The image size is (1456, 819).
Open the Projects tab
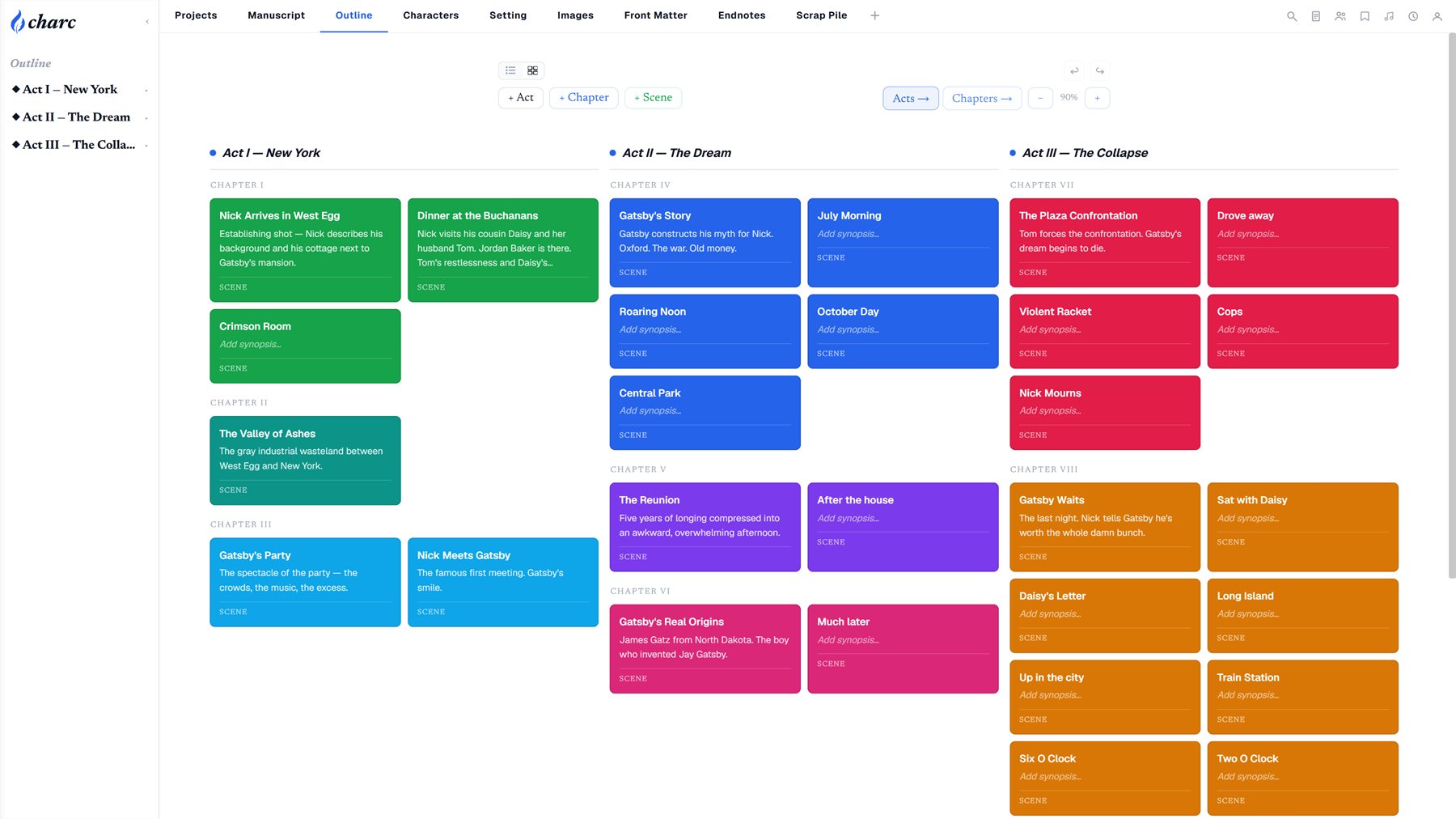pyautogui.click(x=196, y=15)
